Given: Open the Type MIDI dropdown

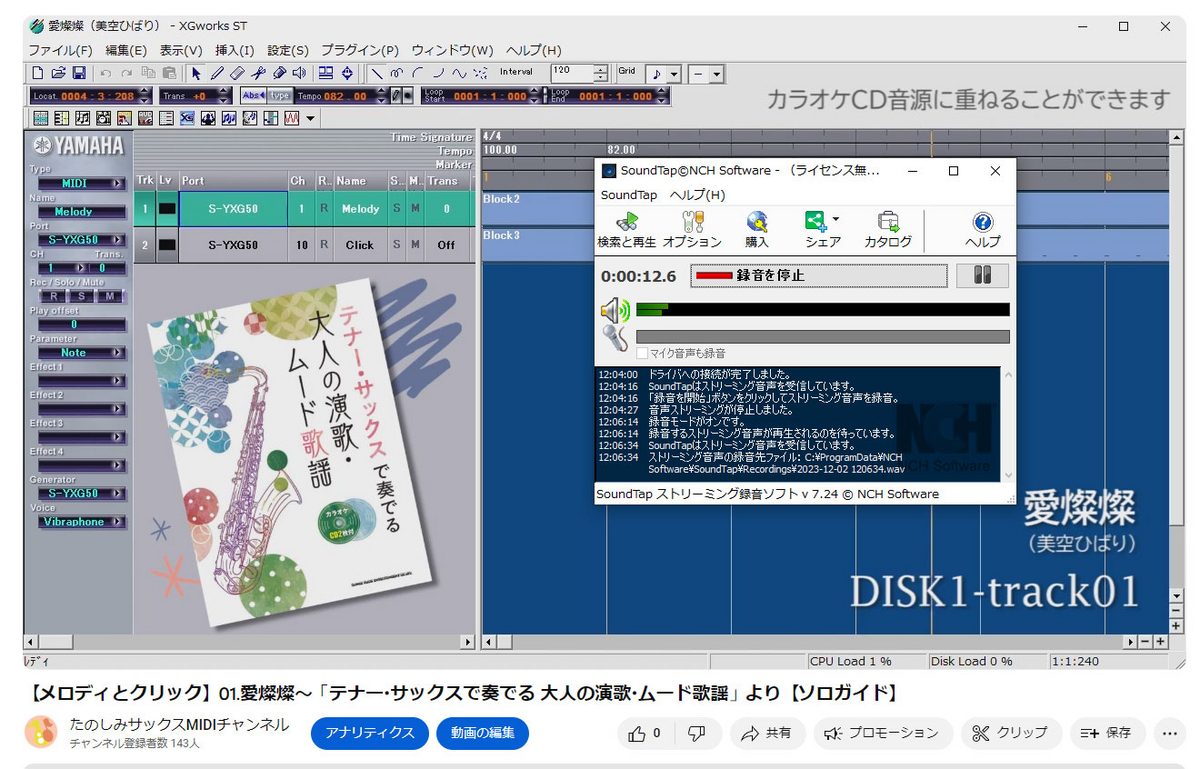Looking at the screenshot, I should (81, 184).
